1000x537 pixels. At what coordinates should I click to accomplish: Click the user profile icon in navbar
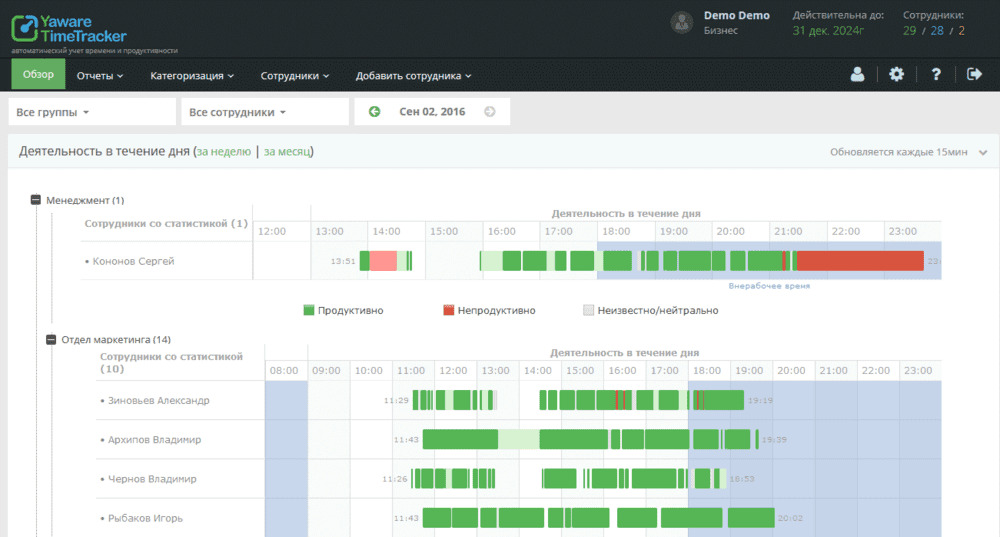pyautogui.click(x=857, y=74)
